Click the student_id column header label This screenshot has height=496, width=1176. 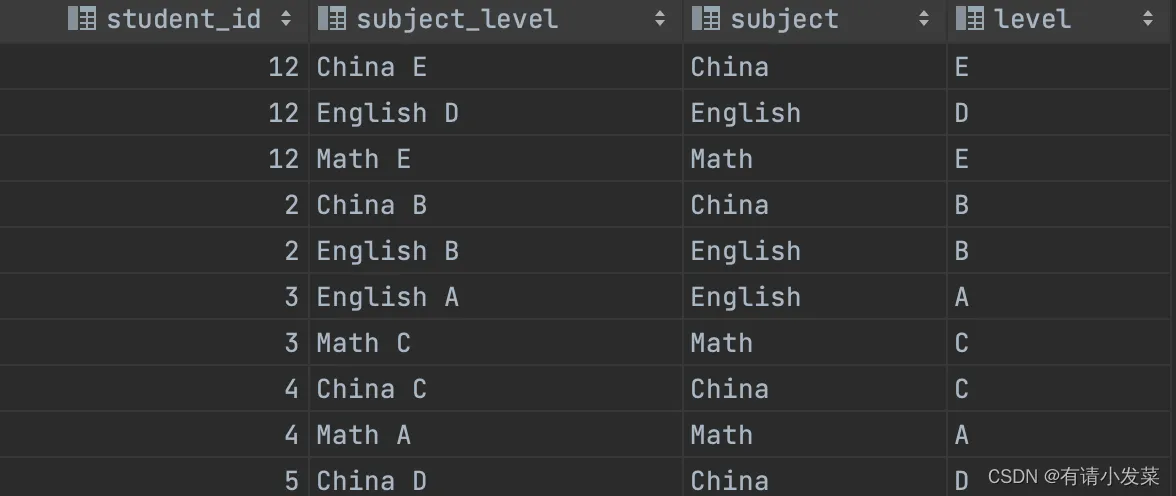tap(183, 18)
